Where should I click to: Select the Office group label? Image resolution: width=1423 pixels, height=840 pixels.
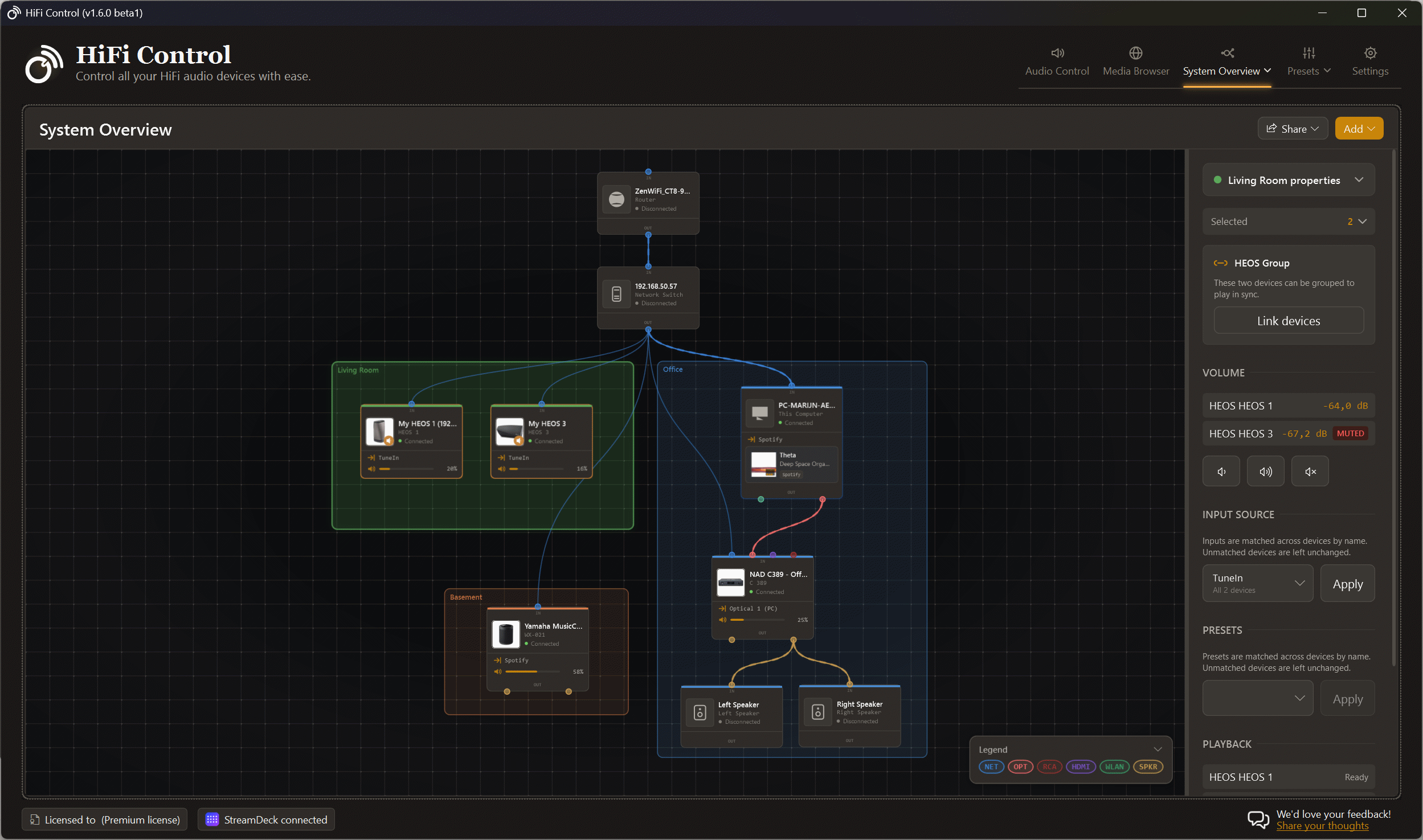672,369
